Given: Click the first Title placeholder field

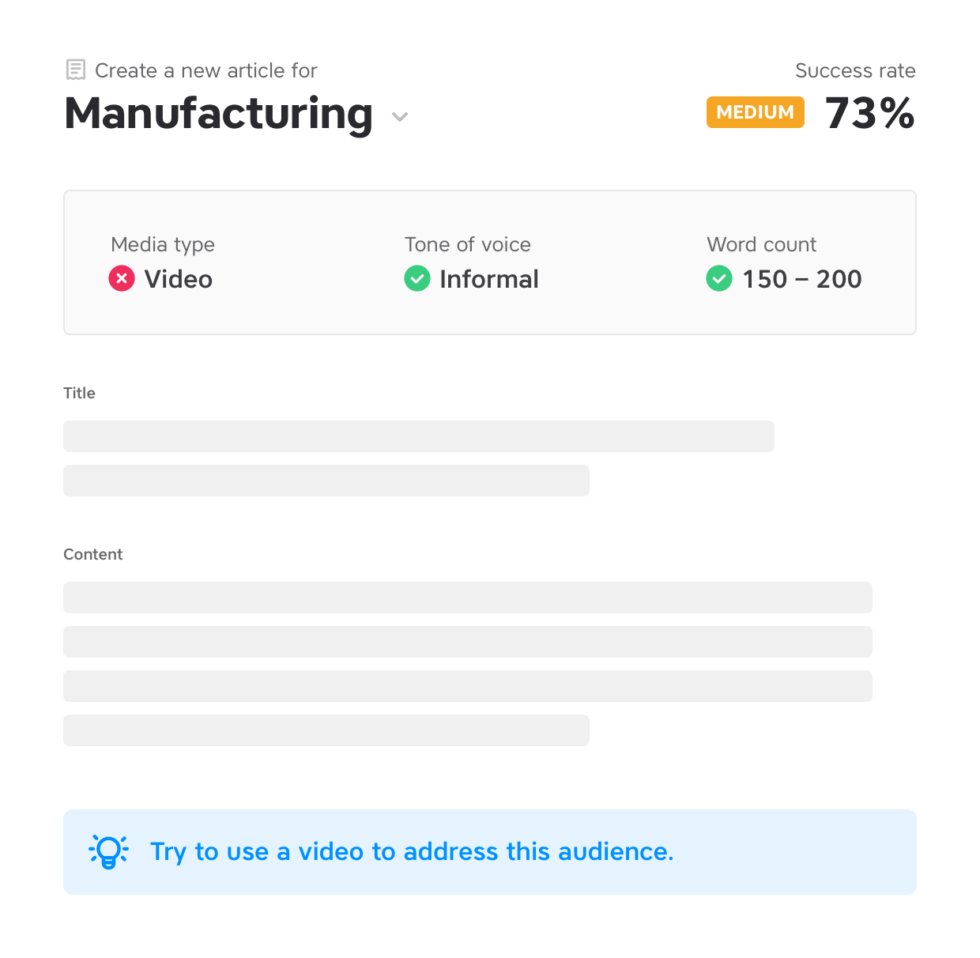Looking at the screenshot, I should (x=419, y=436).
